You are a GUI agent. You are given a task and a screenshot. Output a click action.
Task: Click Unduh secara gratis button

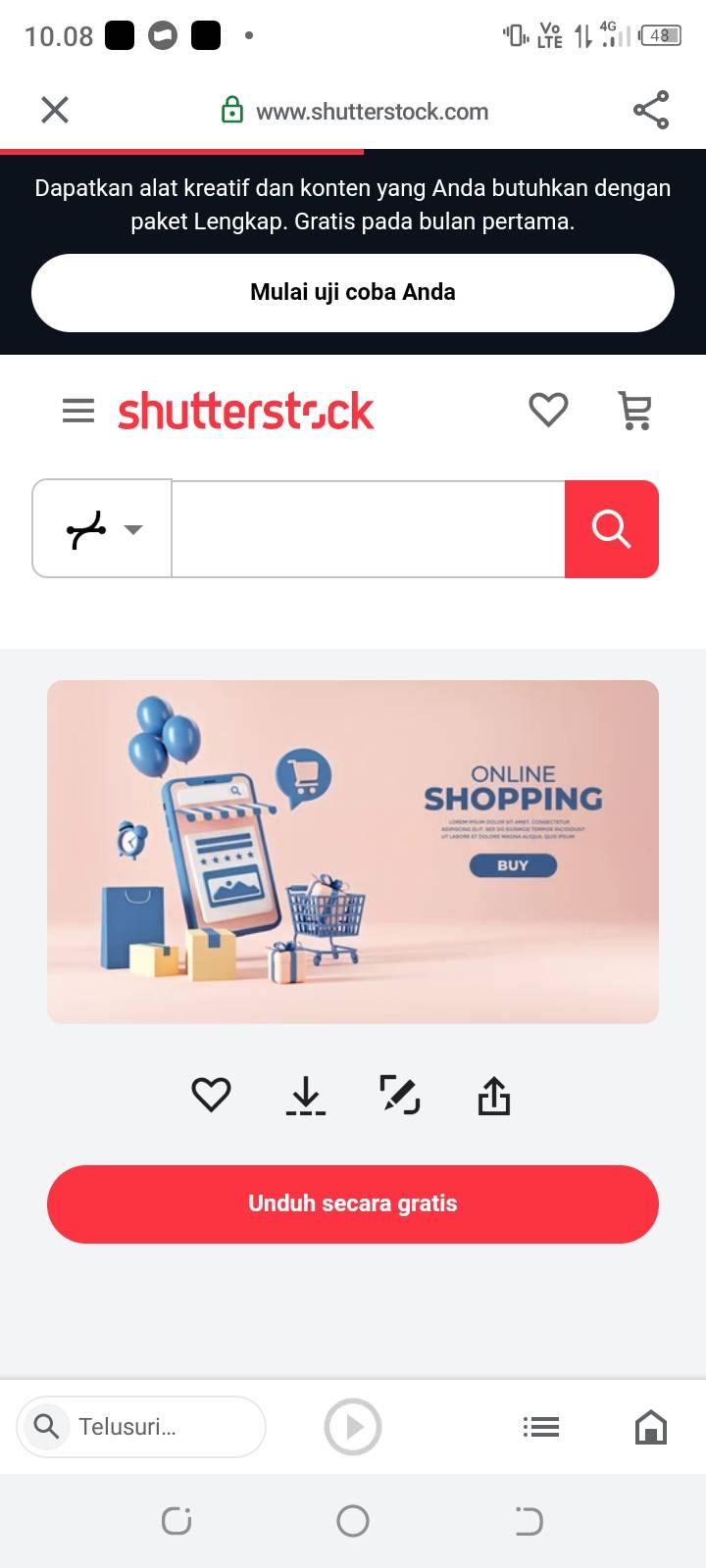(353, 1203)
